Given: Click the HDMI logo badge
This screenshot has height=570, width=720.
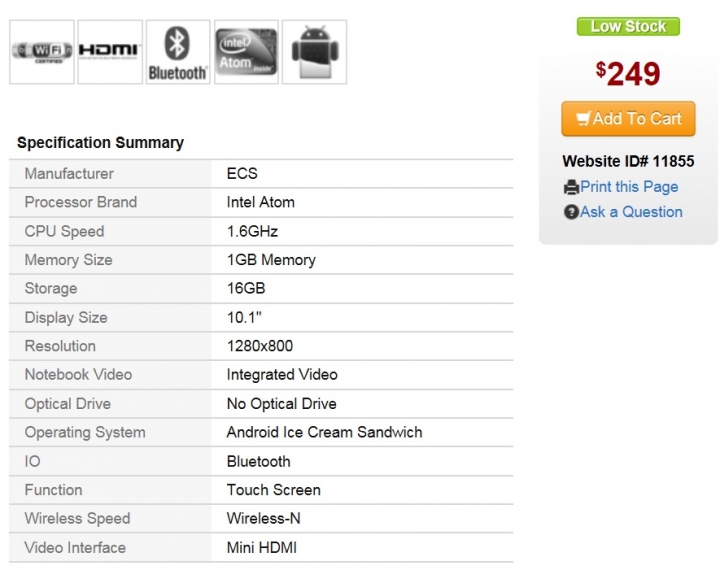Looking at the screenshot, I should pyautogui.click(x=110, y=52).
